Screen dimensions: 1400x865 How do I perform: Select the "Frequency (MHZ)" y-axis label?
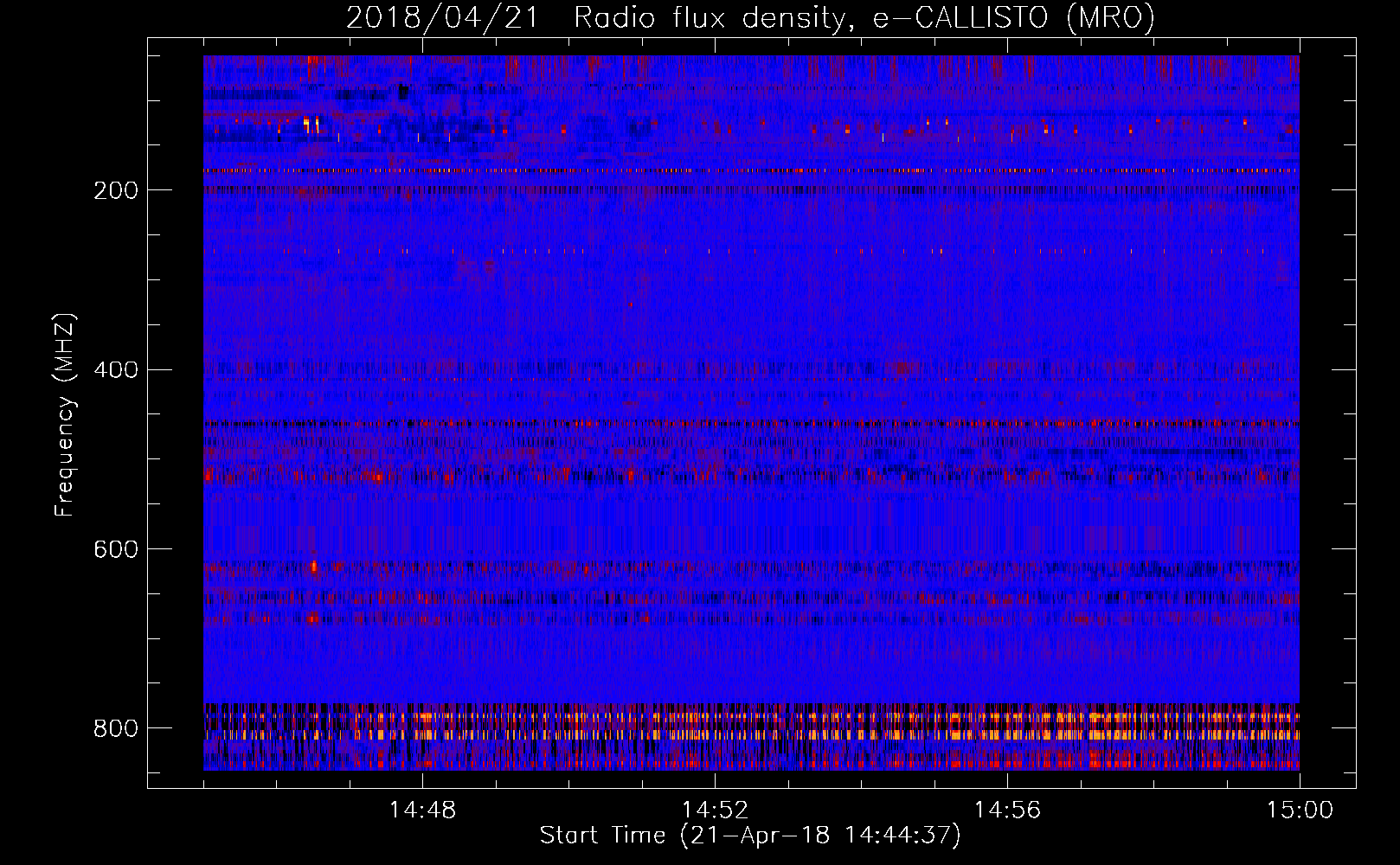[65, 415]
